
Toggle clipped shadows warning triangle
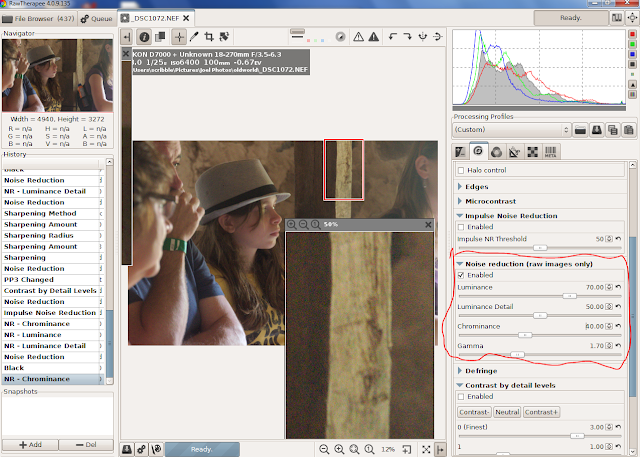pos(358,37)
